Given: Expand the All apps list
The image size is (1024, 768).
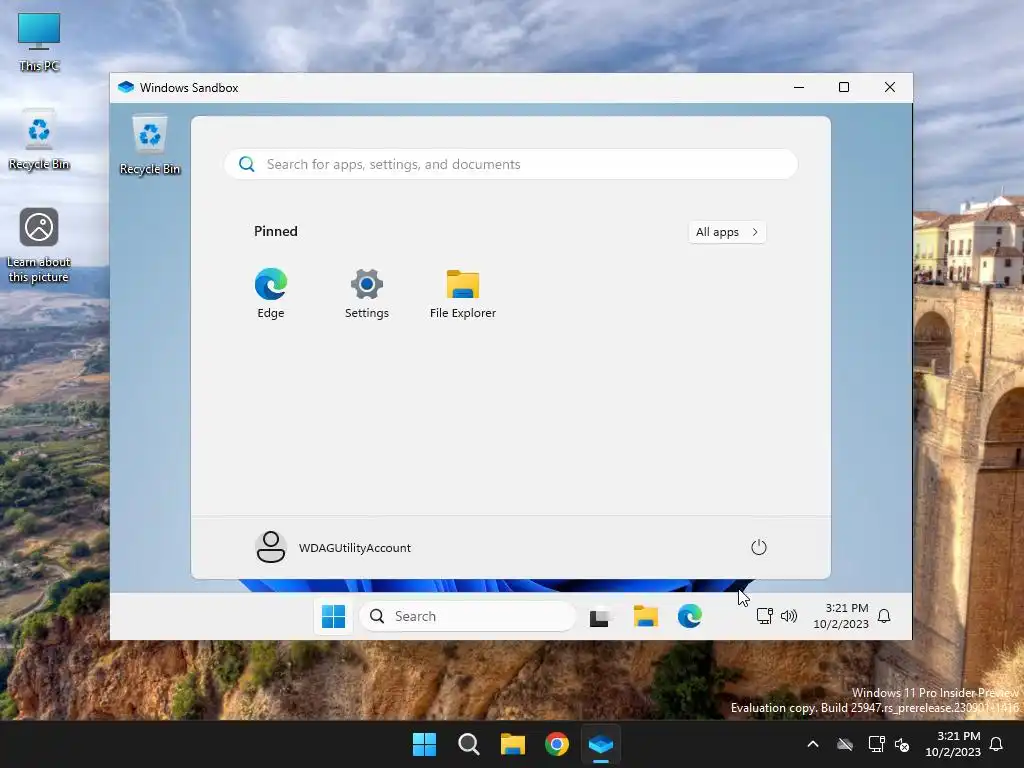Looking at the screenshot, I should coord(727,232).
